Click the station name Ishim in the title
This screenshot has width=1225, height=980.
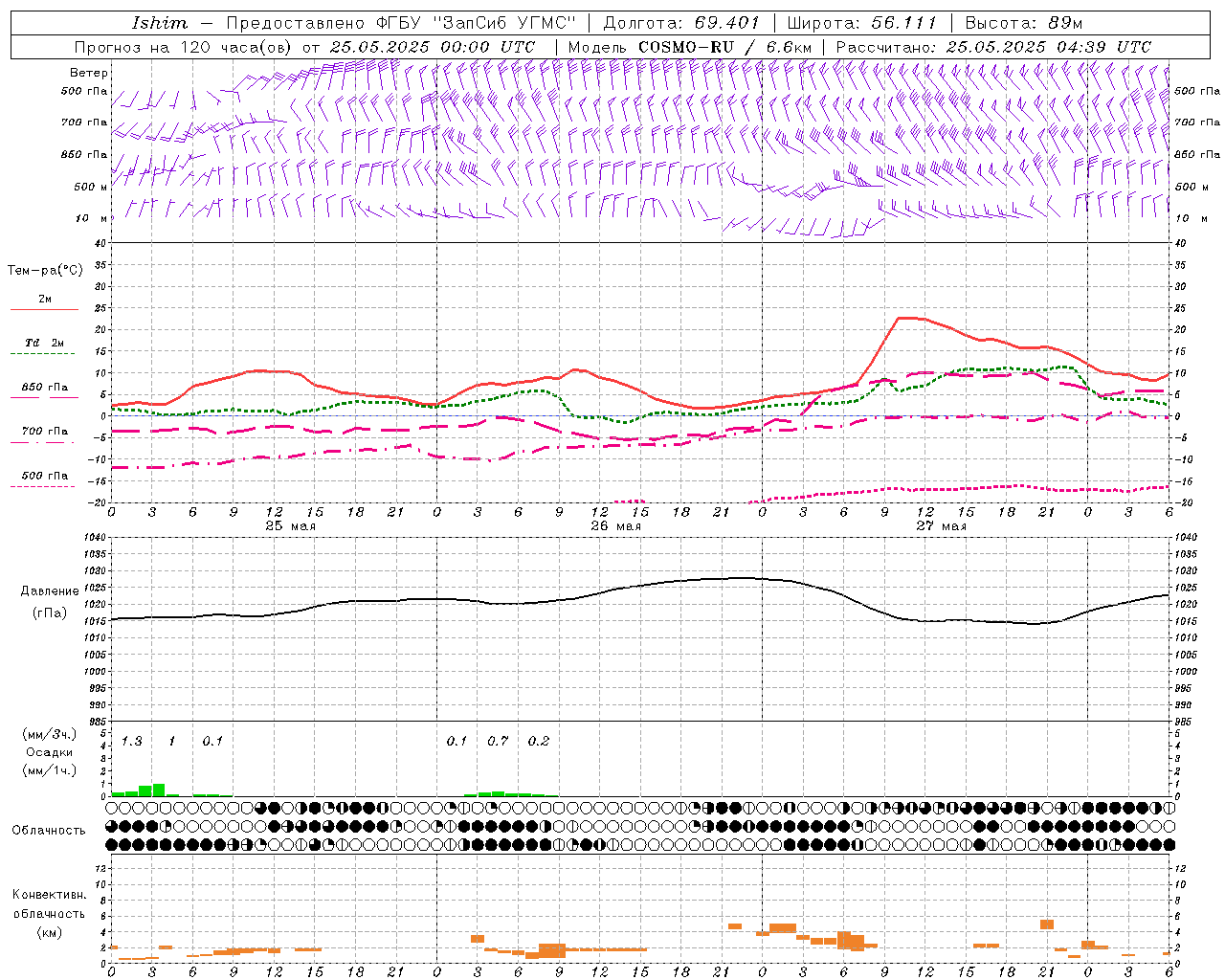click(159, 23)
